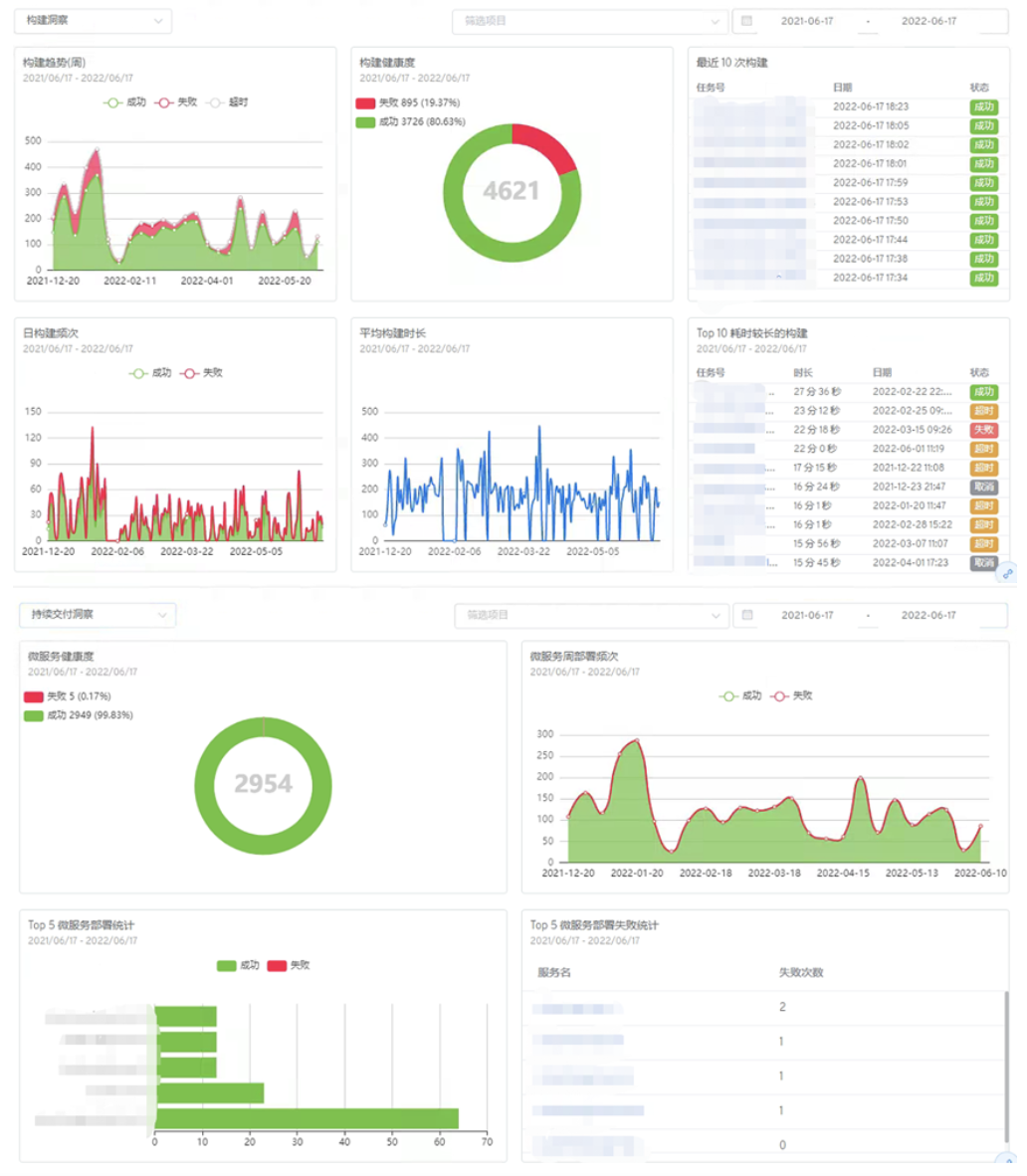Open the 构建洞察 dropdown
The width and height of the screenshot is (1027, 1176).
[93, 20]
